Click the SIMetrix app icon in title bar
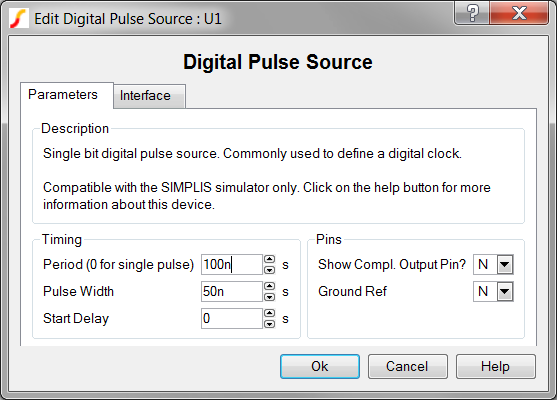The width and height of the screenshot is (557, 400). tap(18, 18)
